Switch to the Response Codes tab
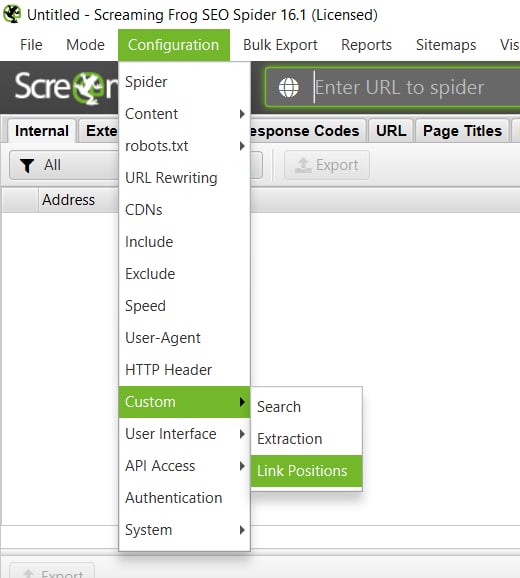Image resolution: width=520 pixels, height=578 pixels. point(307,131)
